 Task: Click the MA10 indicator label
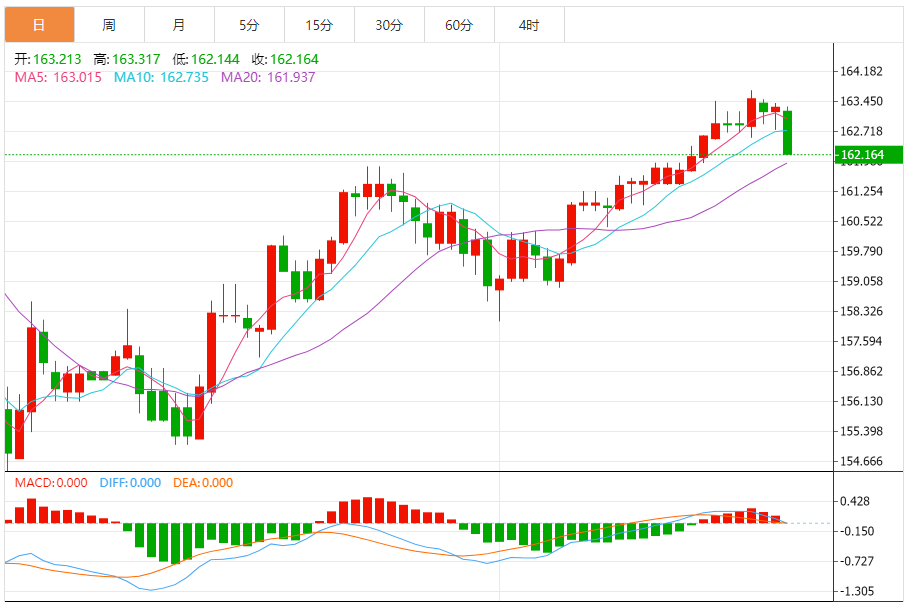pos(161,77)
